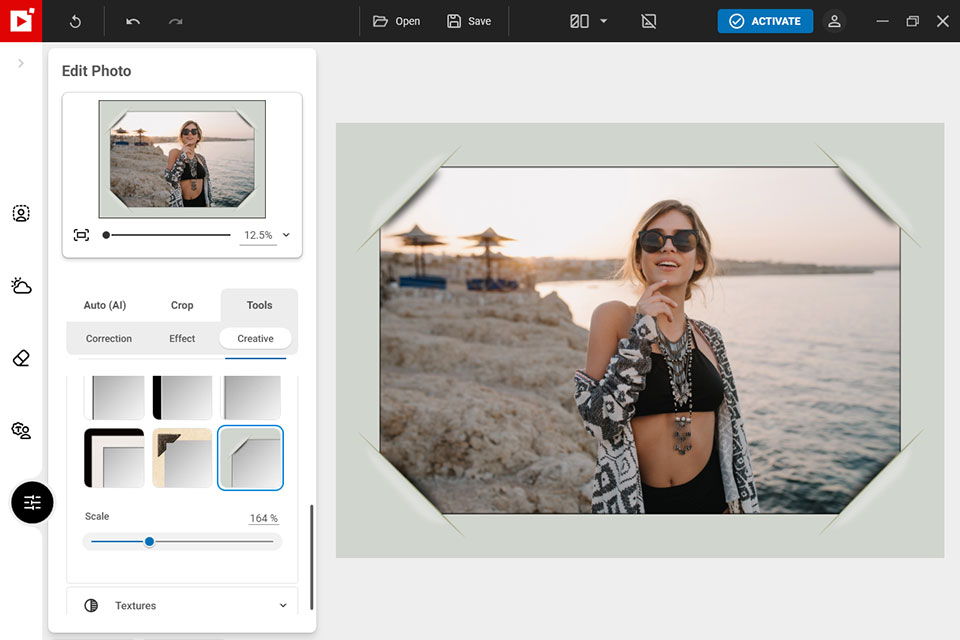The width and height of the screenshot is (960, 640).
Task: Choose the plain gray frame thumbnail
Action: (x=250, y=397)
